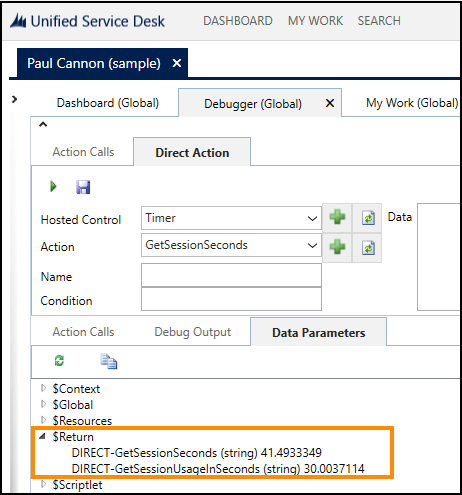462x495 pixels.
Task: Select the DIRECT-GetSessionSeconds return value row
Action: pos(197,453)
